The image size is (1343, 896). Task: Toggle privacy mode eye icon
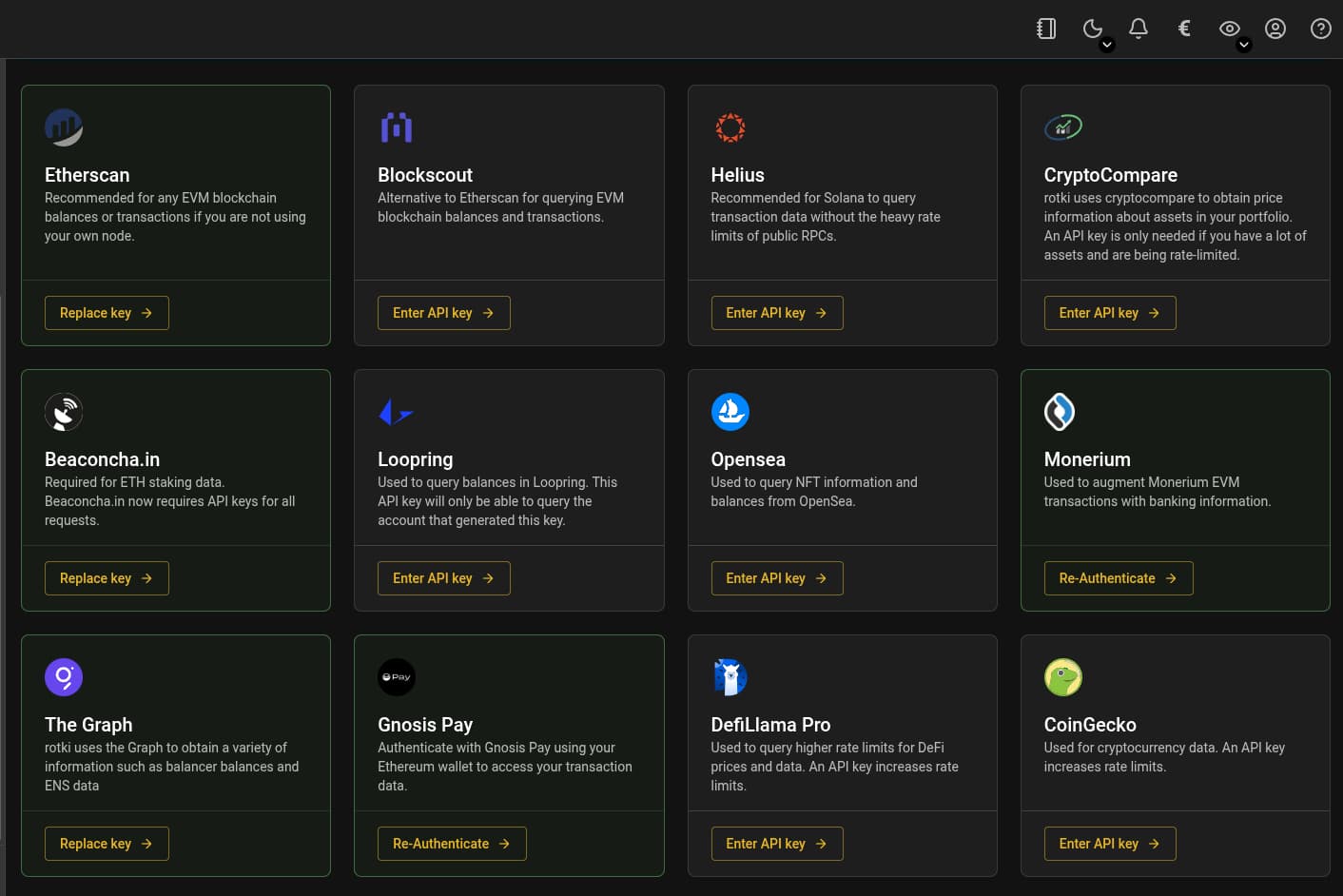click(1229, 29)
